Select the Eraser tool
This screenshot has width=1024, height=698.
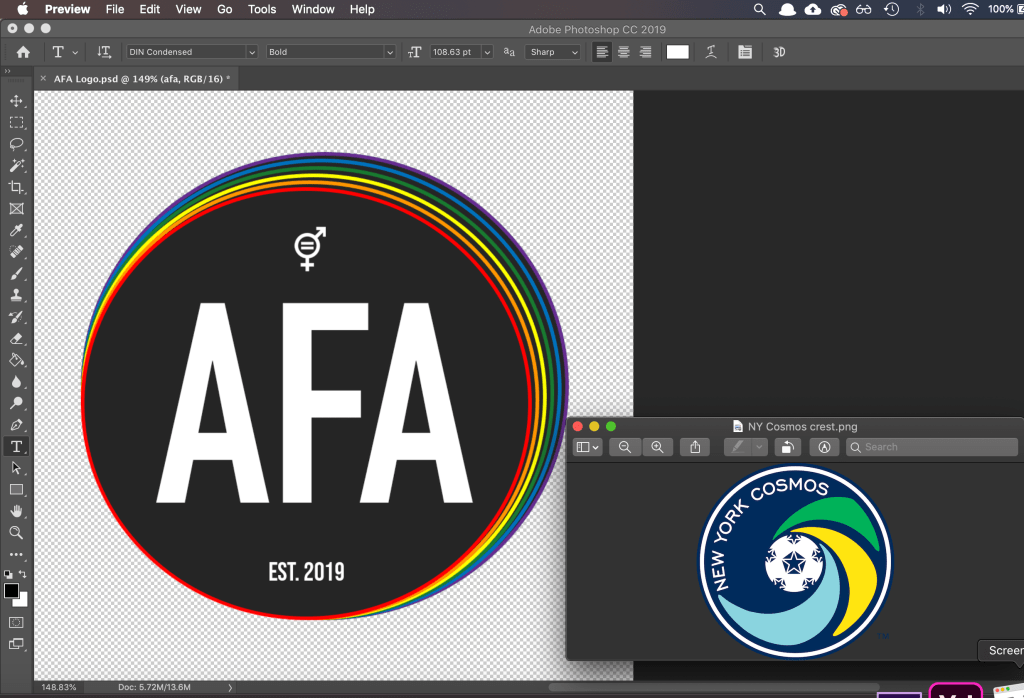(16, 338)
